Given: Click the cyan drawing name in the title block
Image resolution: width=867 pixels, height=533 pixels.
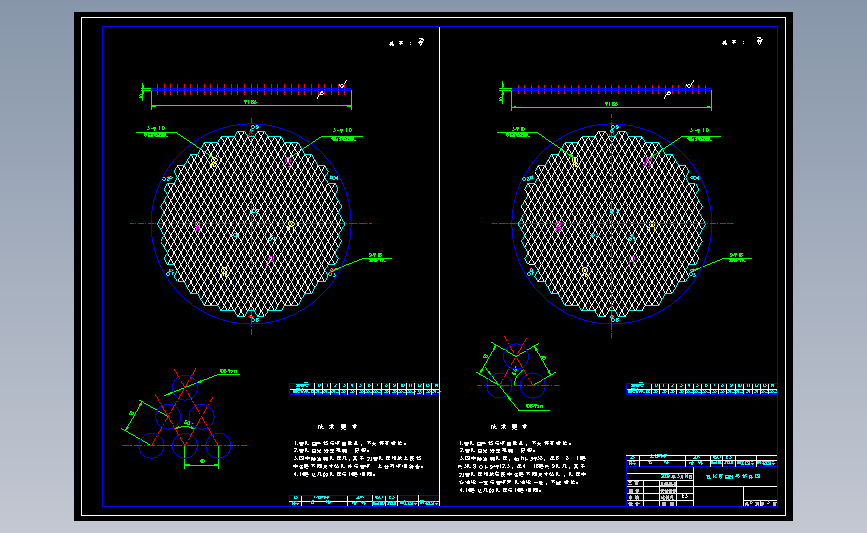Looking at the screenshot, I should [734, 476].
